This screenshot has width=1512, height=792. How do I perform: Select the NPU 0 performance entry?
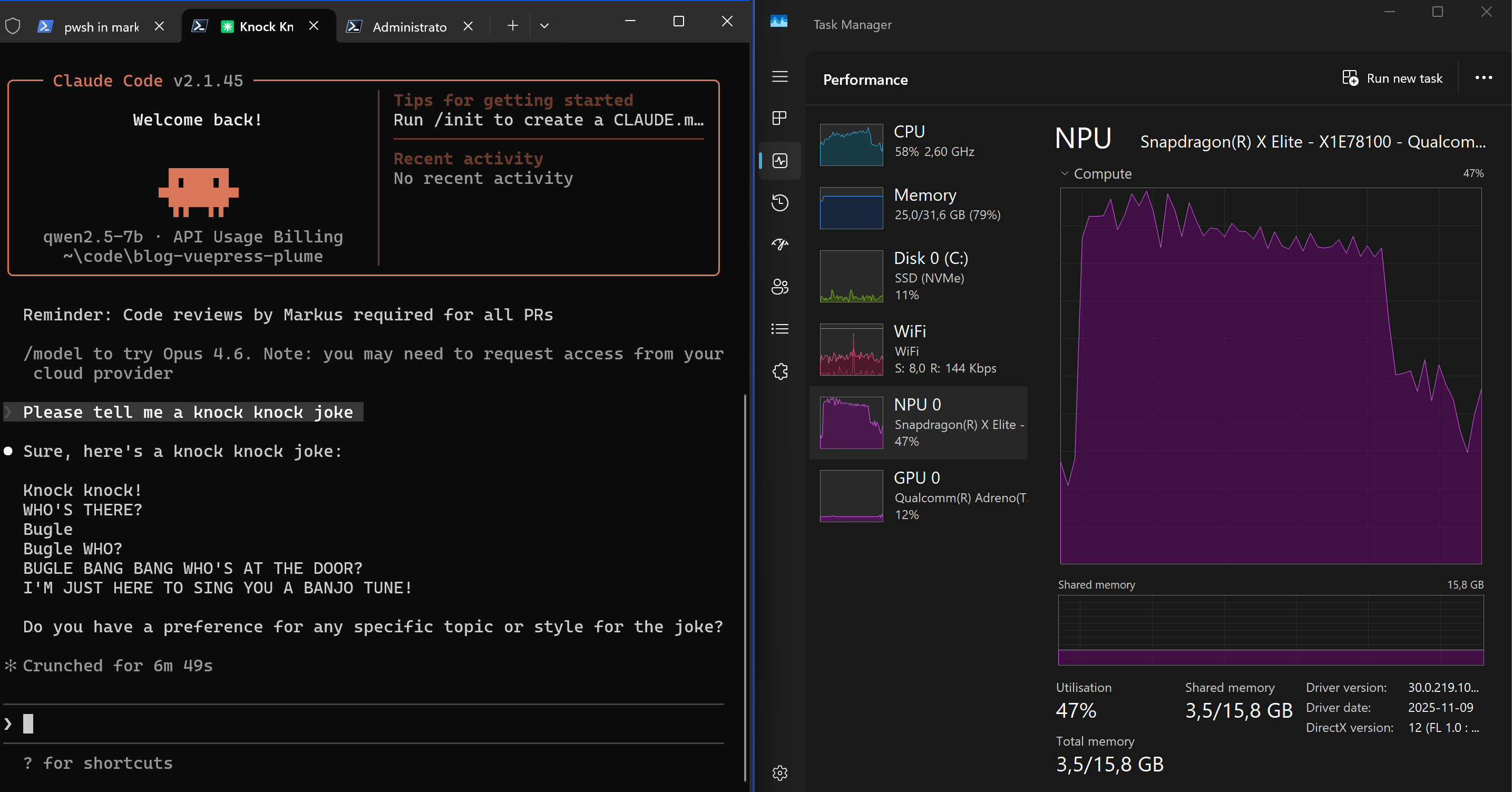point(919,422)
